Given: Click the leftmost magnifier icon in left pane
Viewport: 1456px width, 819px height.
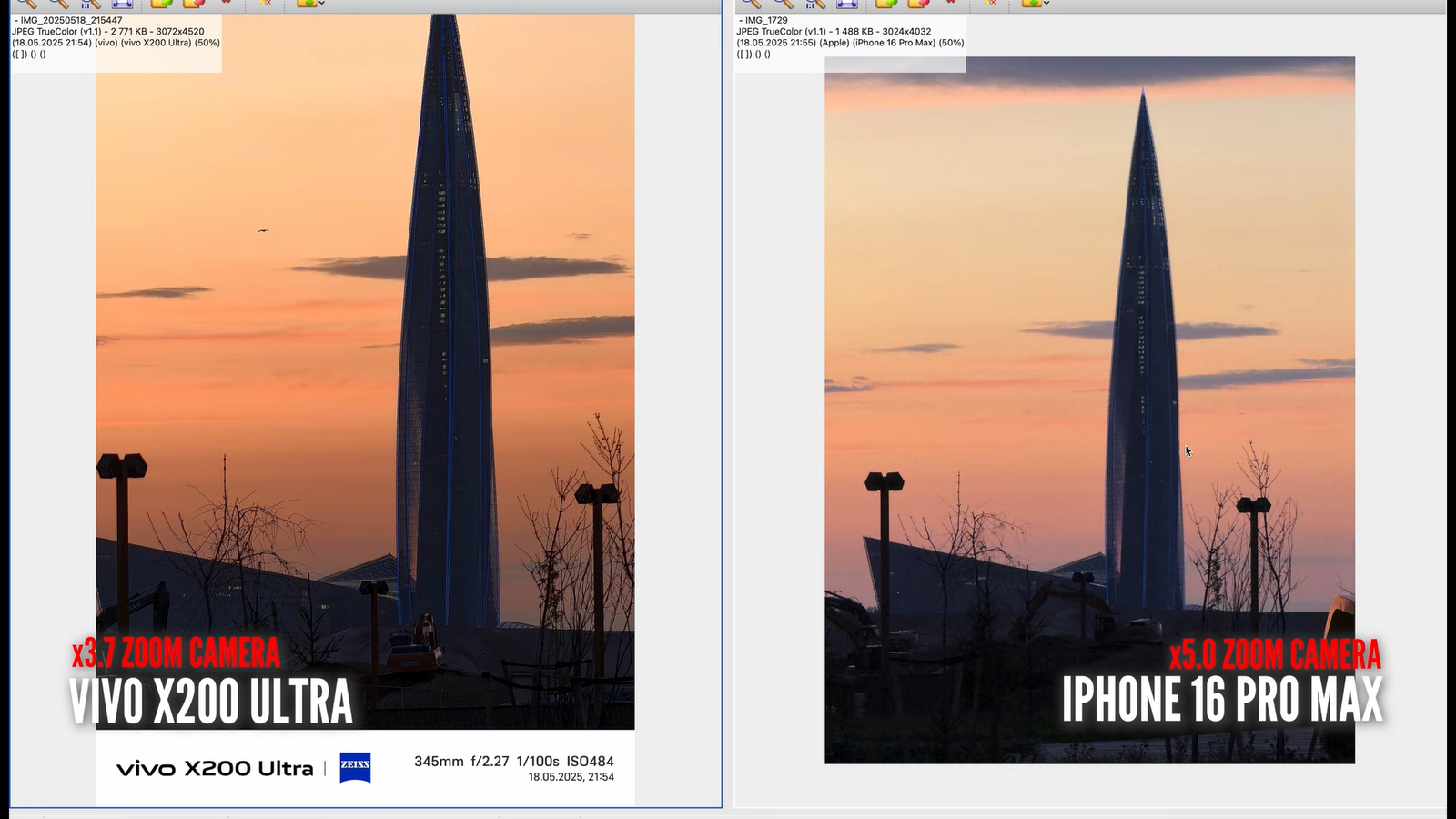Looking at the screenshot, I should 25,4.
